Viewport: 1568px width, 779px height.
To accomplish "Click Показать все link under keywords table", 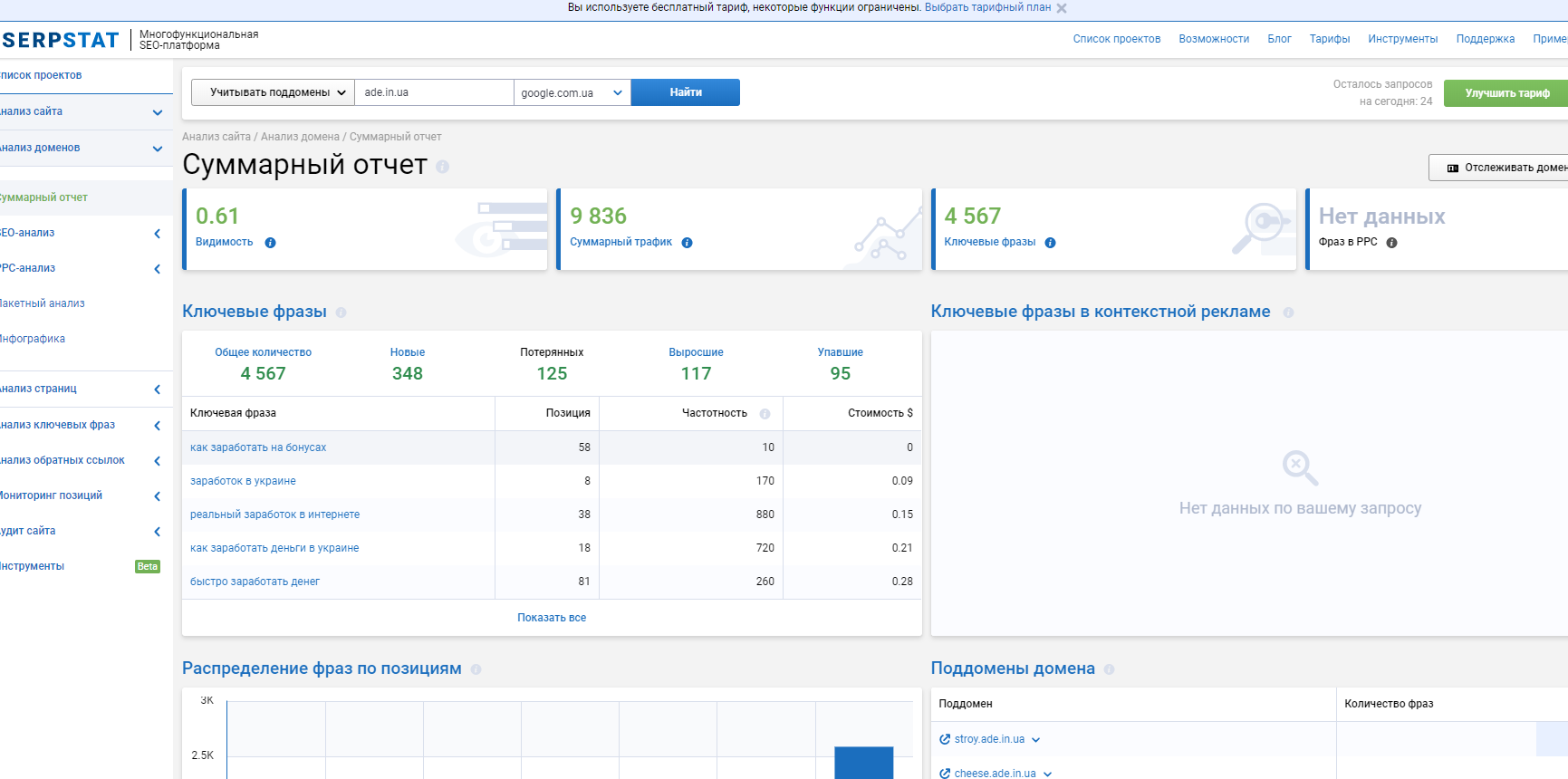I will [x=552, y=618].
